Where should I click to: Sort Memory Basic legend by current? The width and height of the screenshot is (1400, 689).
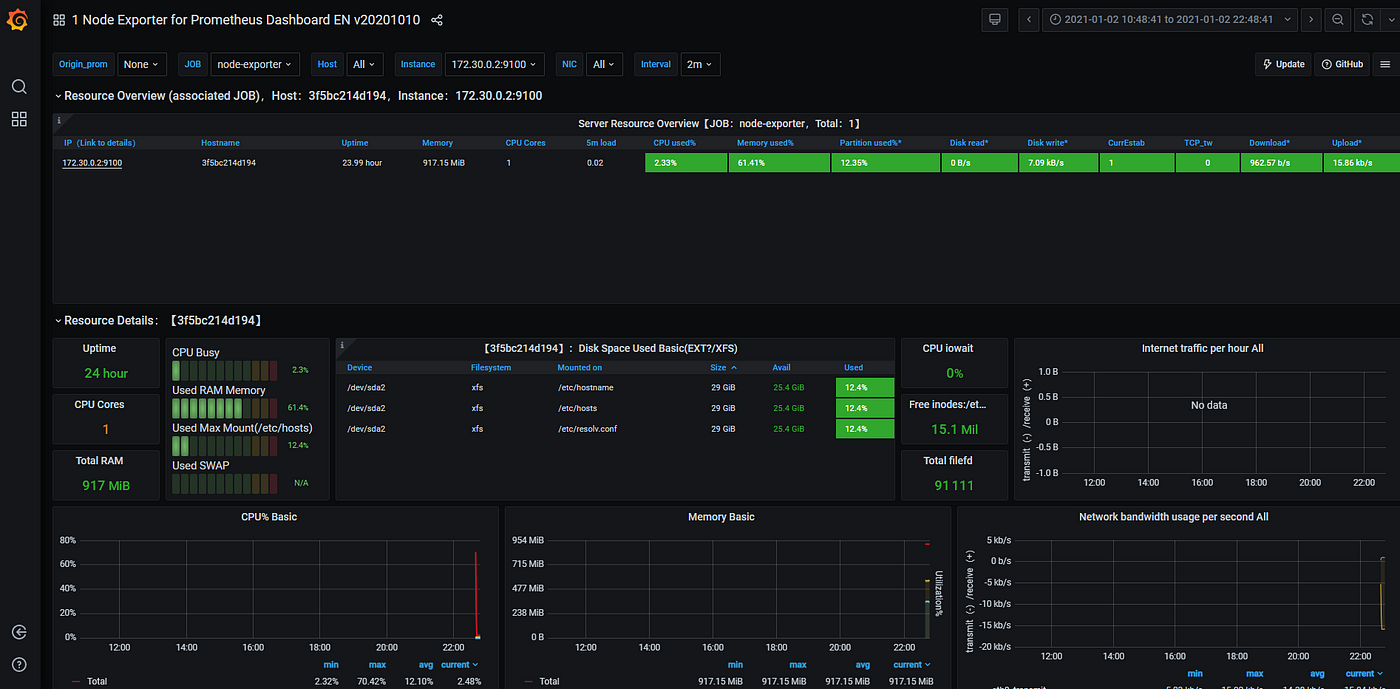point(911,664)
